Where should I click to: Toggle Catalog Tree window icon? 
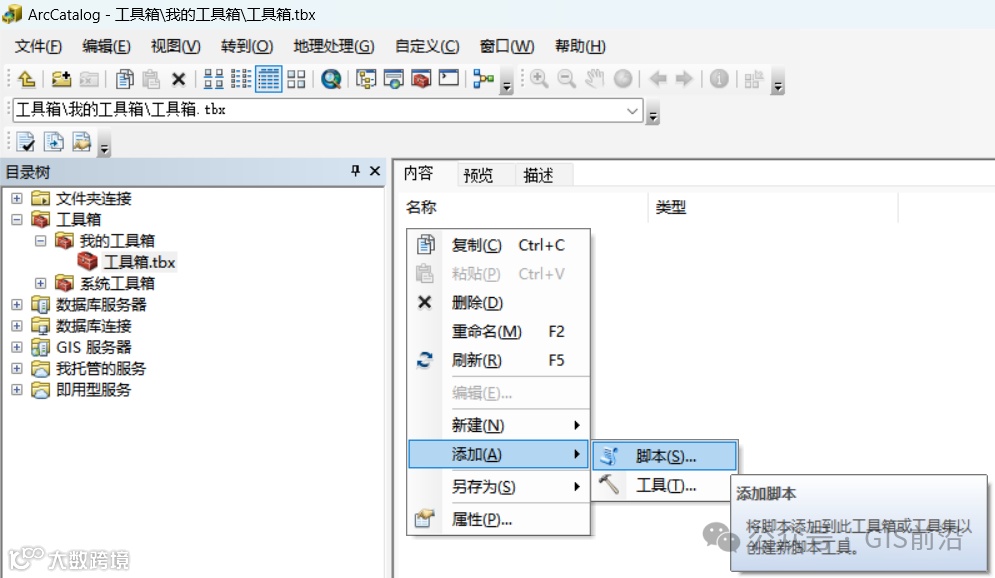(x=366, y=79)
